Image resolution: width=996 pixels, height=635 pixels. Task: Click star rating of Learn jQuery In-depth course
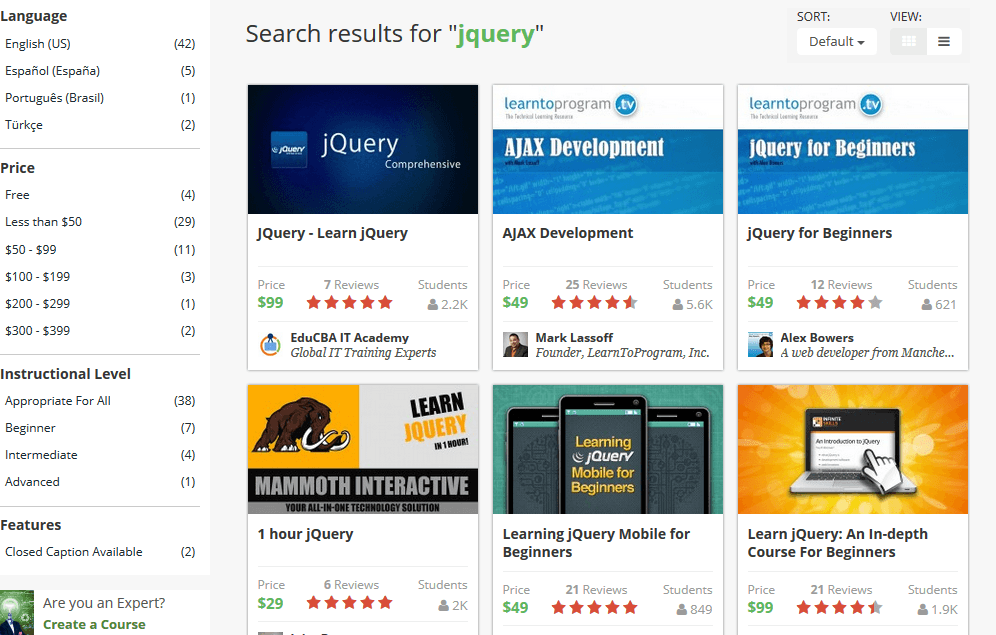coord(840,608)
